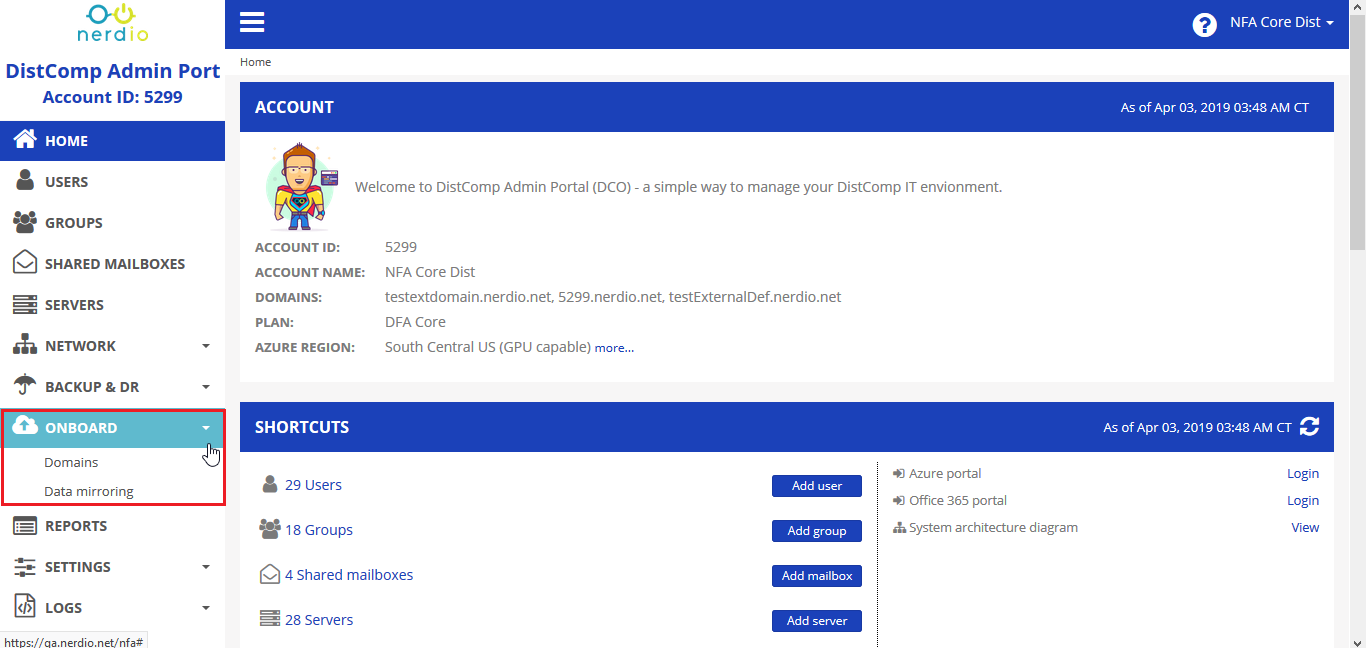Click the Add server button

(x=817, y=621)
